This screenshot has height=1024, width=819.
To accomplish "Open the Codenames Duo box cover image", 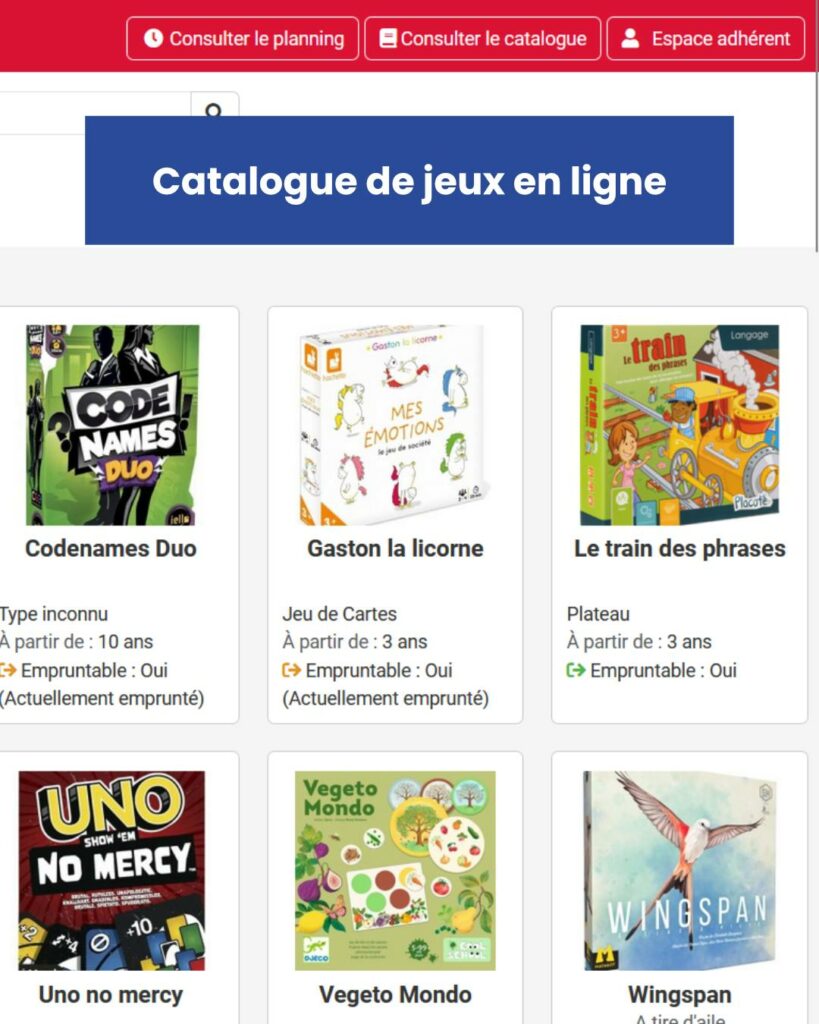I will click(x=112, y=425).
